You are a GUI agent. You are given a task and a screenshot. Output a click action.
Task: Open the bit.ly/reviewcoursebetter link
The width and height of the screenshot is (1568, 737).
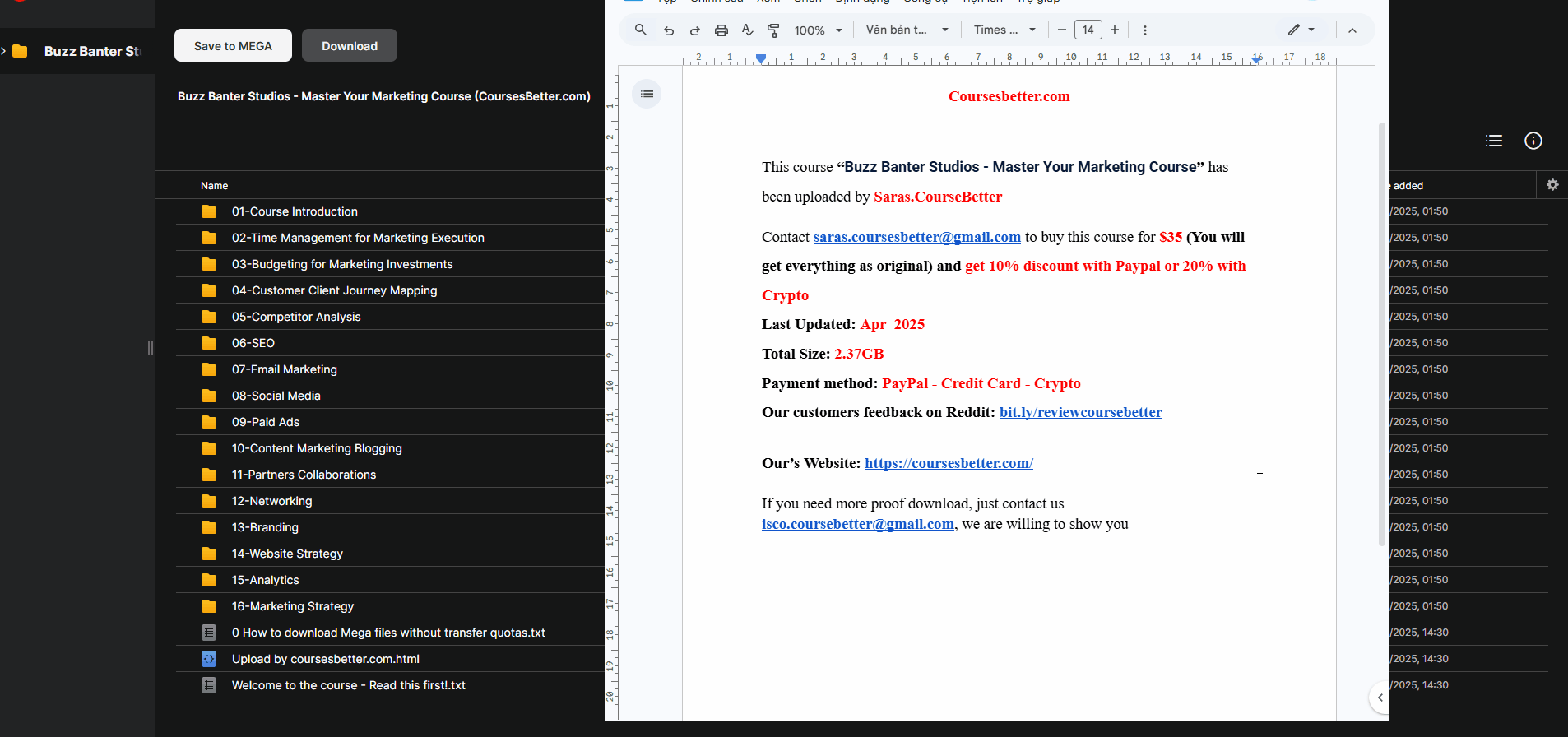pos(1080,412)
